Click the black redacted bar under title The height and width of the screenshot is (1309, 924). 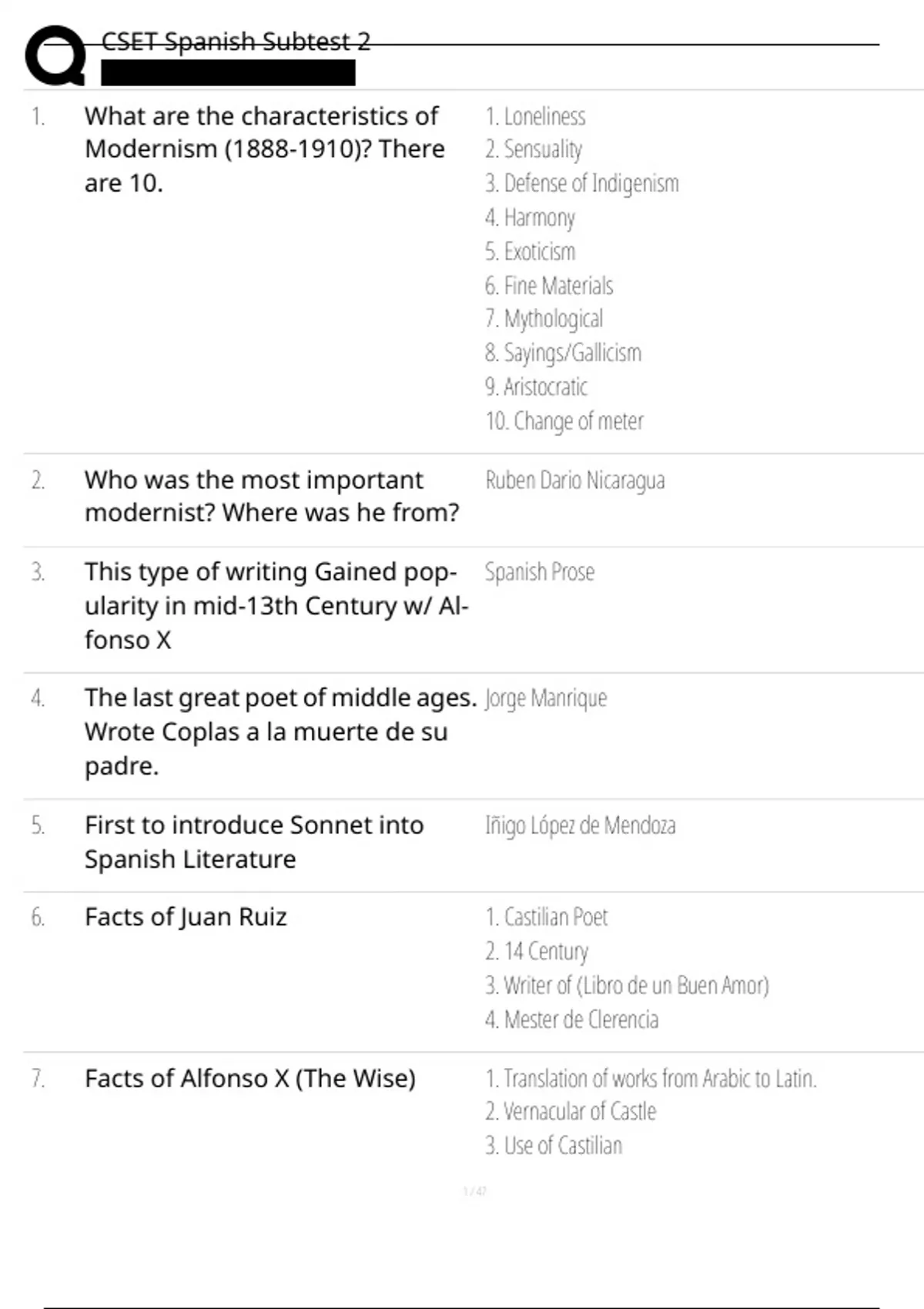click(228, 73)
